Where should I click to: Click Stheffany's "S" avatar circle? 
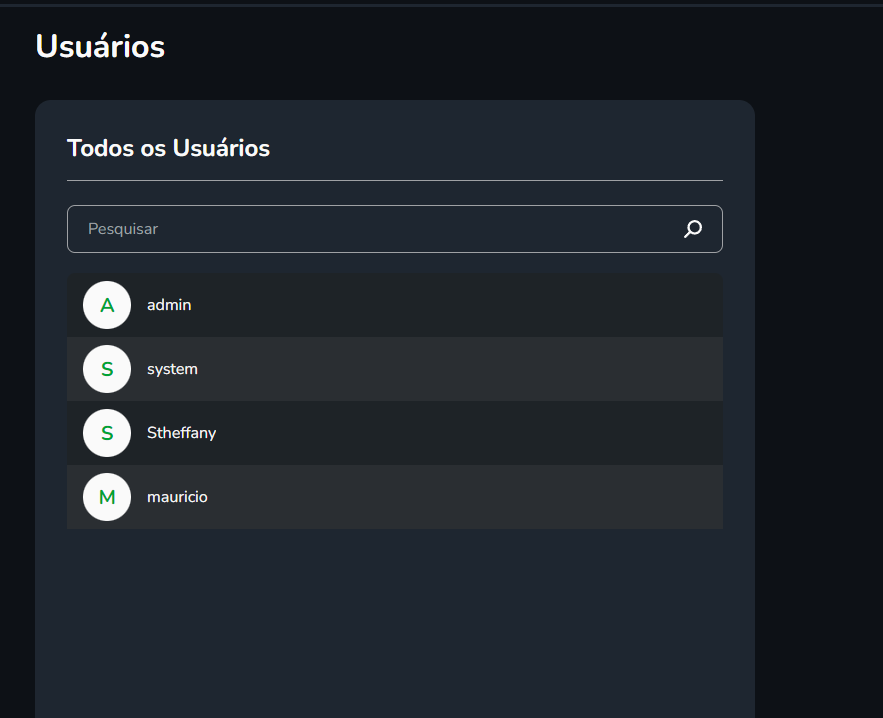pyautogui.click(x=107, y=433)
